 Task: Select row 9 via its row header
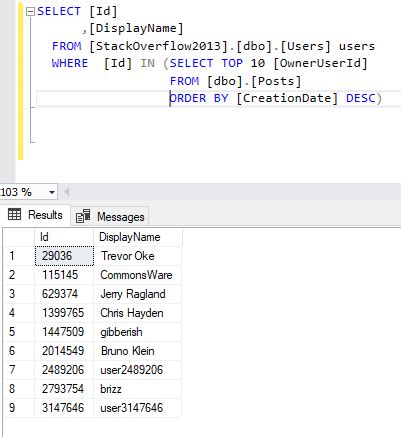[x=19, y=408]
